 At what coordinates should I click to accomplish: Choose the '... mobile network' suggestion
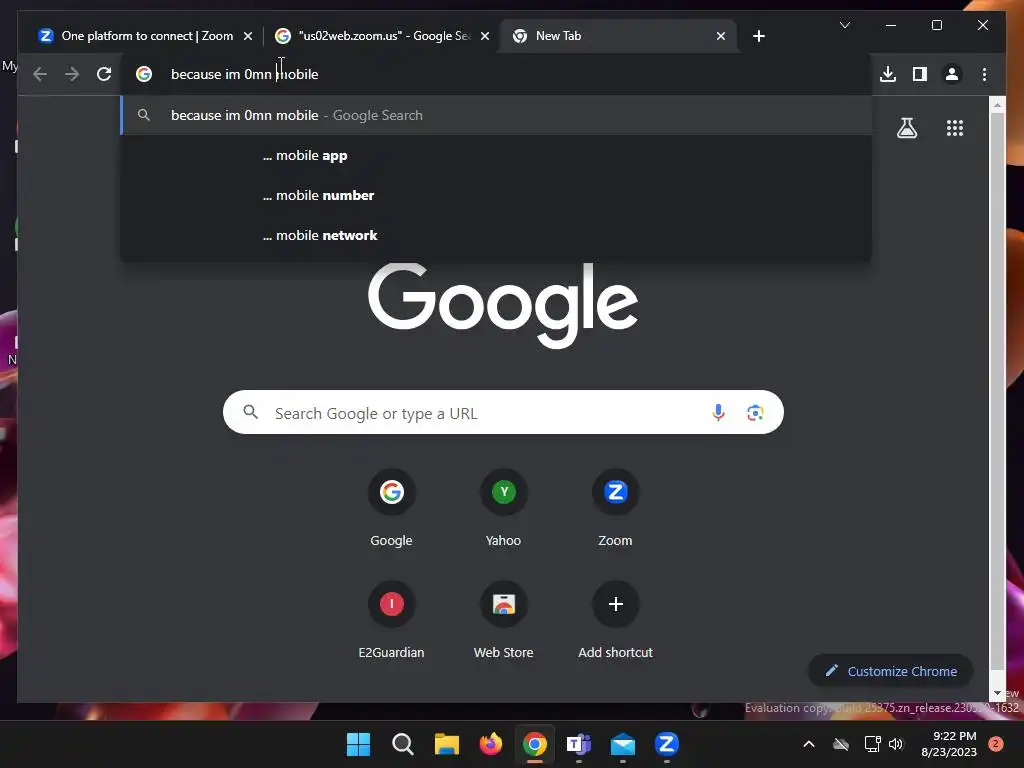496,235
